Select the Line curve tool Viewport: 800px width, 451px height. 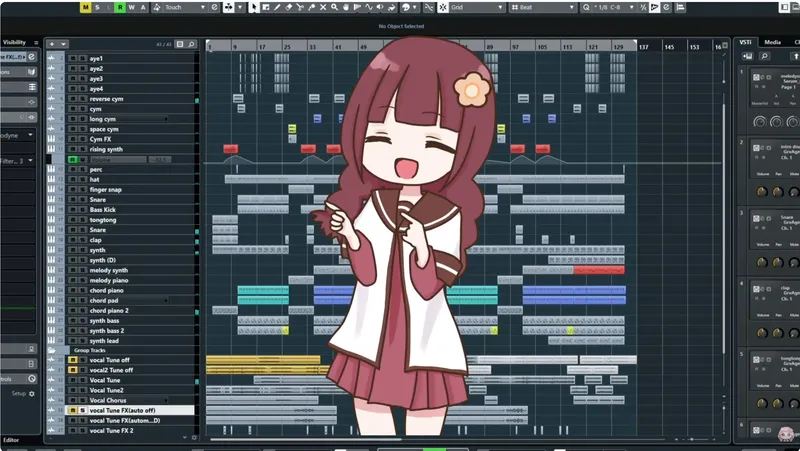tap(368, 7)
